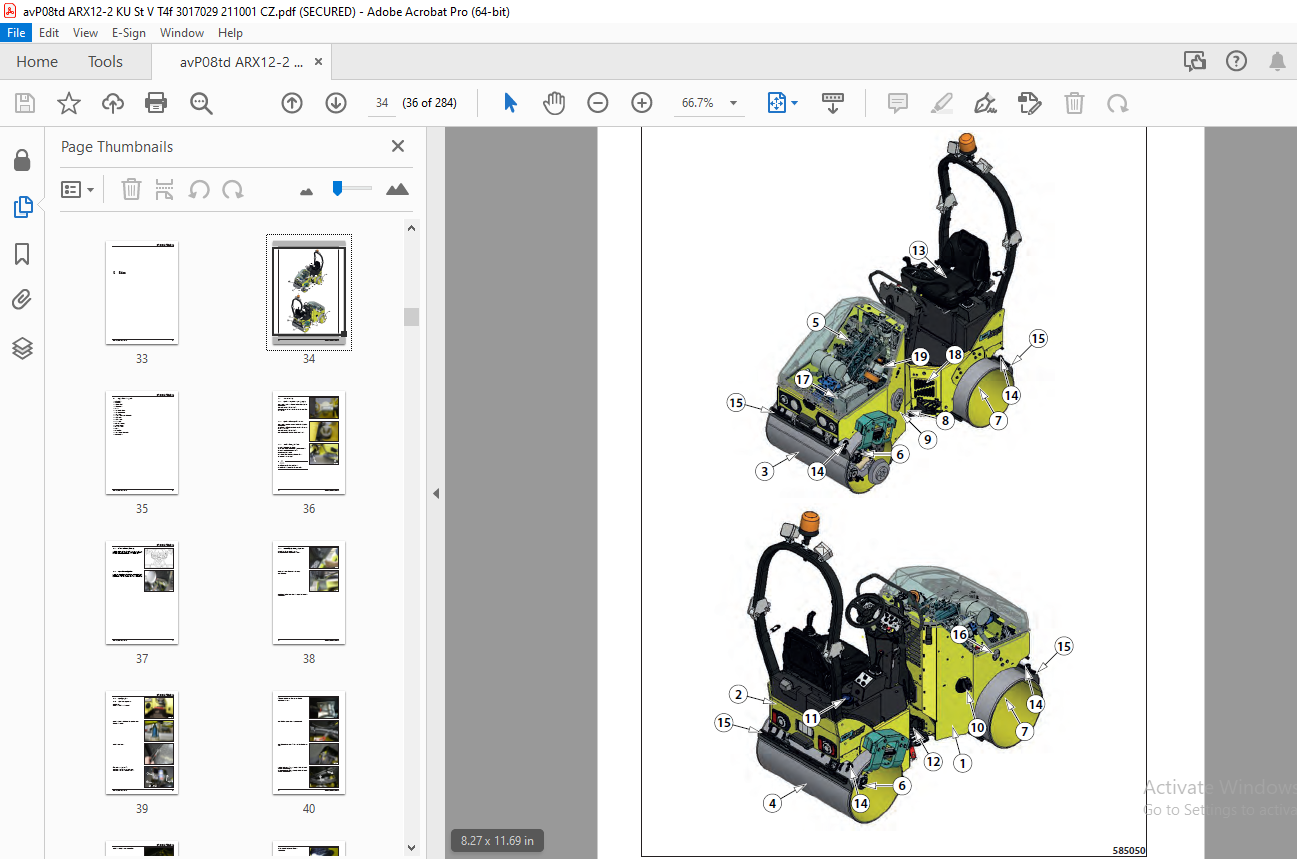Screen dimensions: 1297x859
Task: Open the Bookmarks sidebar panel
Action: (22, 254)
